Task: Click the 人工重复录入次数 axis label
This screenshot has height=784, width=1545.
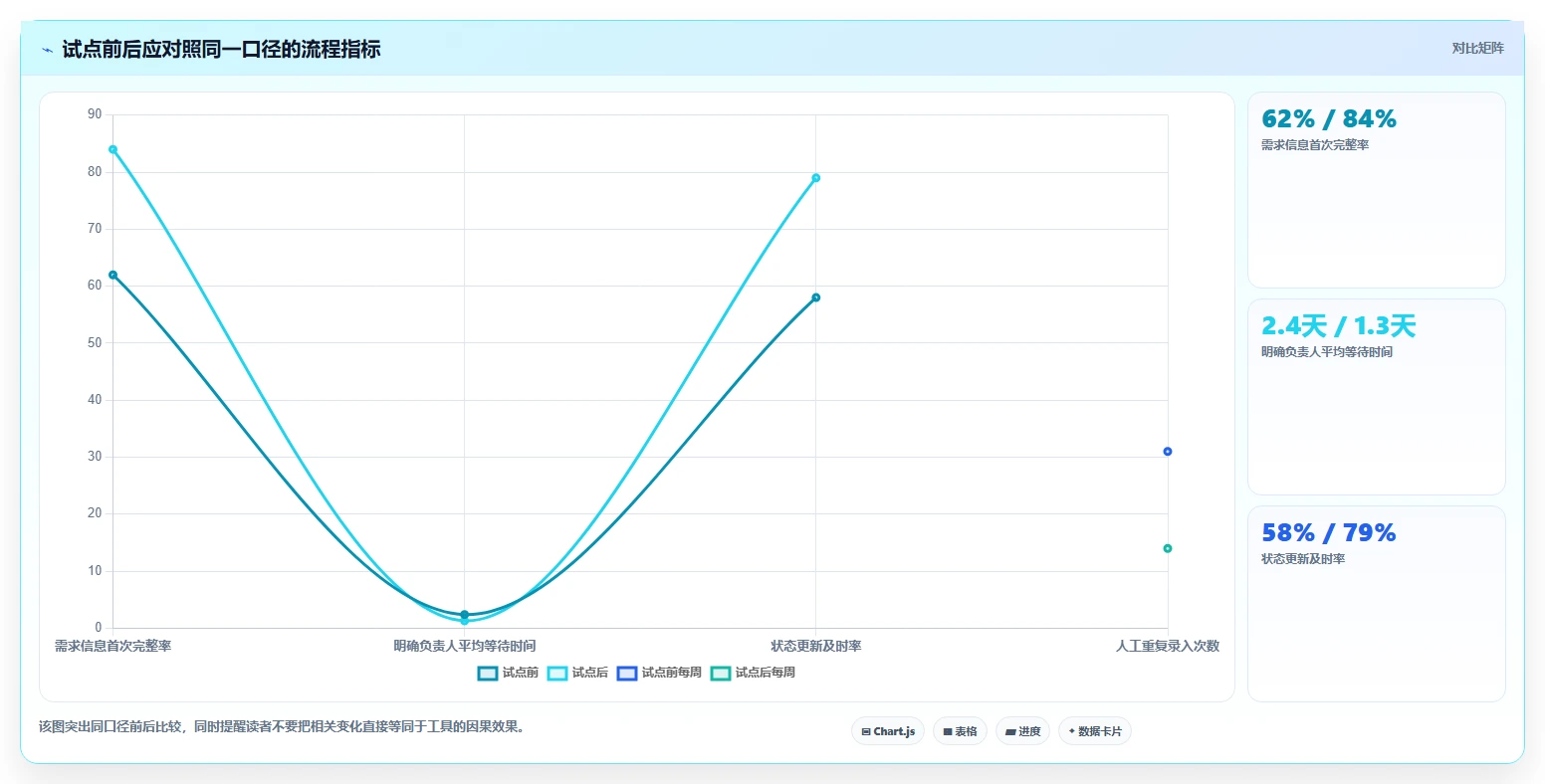Action: click(x=1167, y=647)
